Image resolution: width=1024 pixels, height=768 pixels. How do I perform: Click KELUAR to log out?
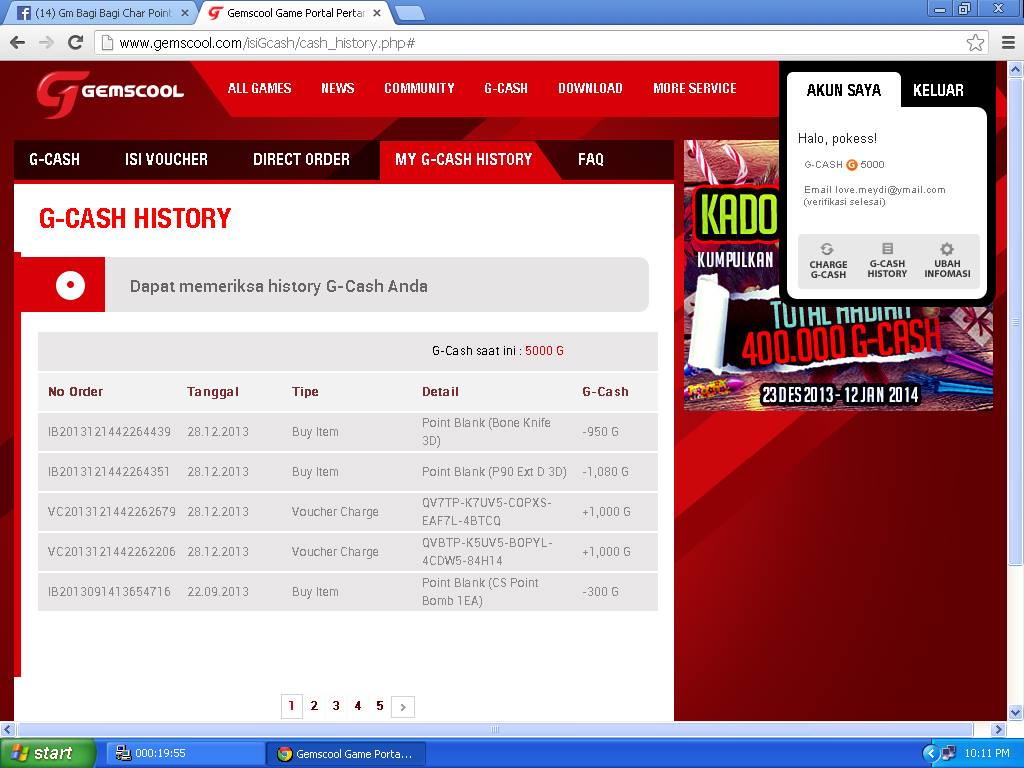[x=938, y=90]
